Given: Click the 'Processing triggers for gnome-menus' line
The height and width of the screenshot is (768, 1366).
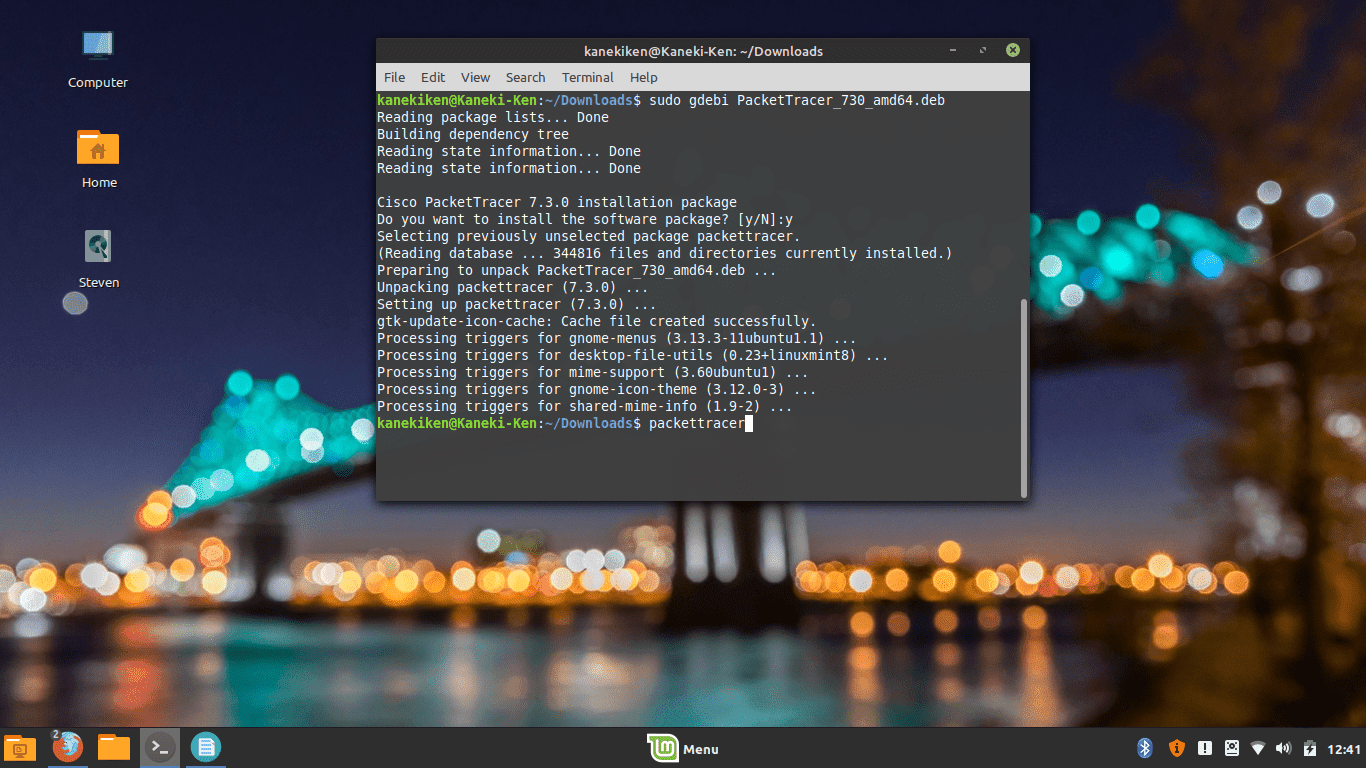Looking at the screenshot, I should [x=617, y=338].
